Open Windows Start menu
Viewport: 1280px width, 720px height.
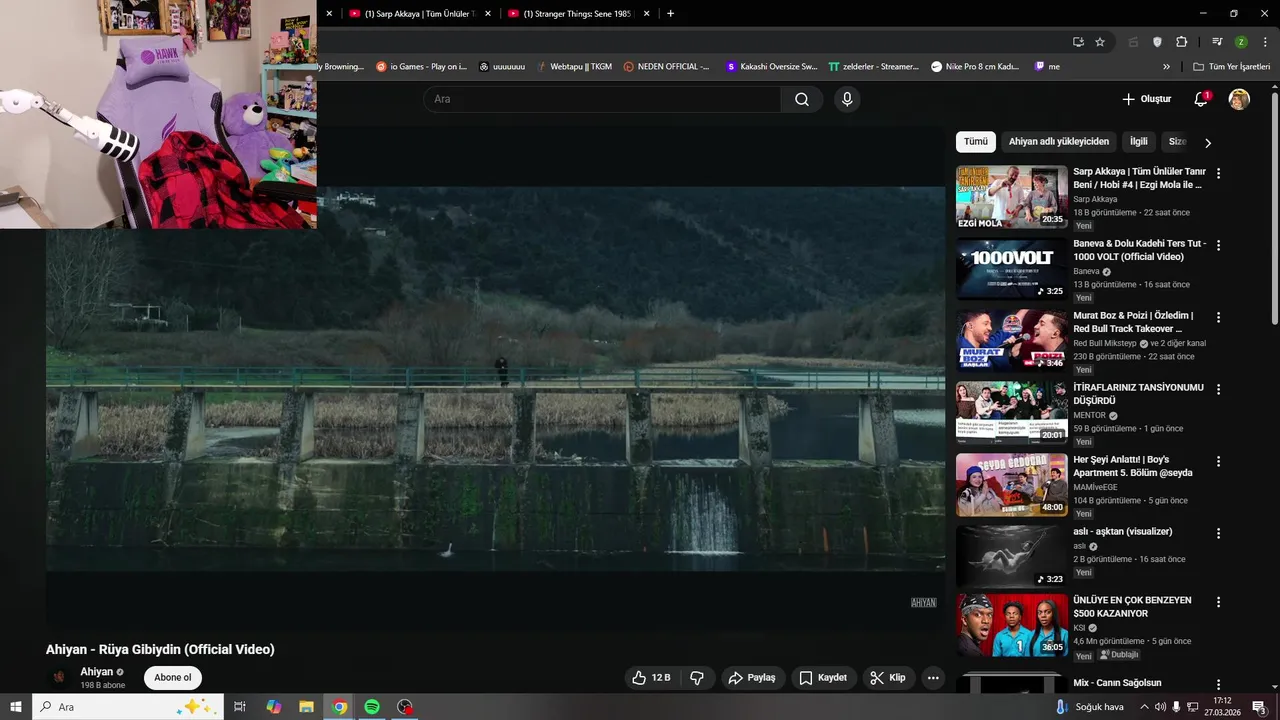click(x=16, y=707)
